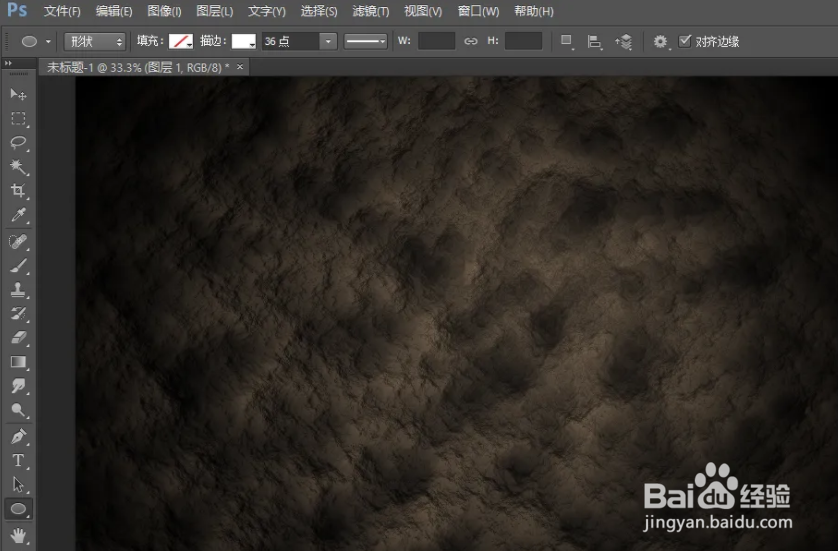Close the 未标题-1 document tab
Viewport: 838px width, 551px height.
[x=240, y=67]
